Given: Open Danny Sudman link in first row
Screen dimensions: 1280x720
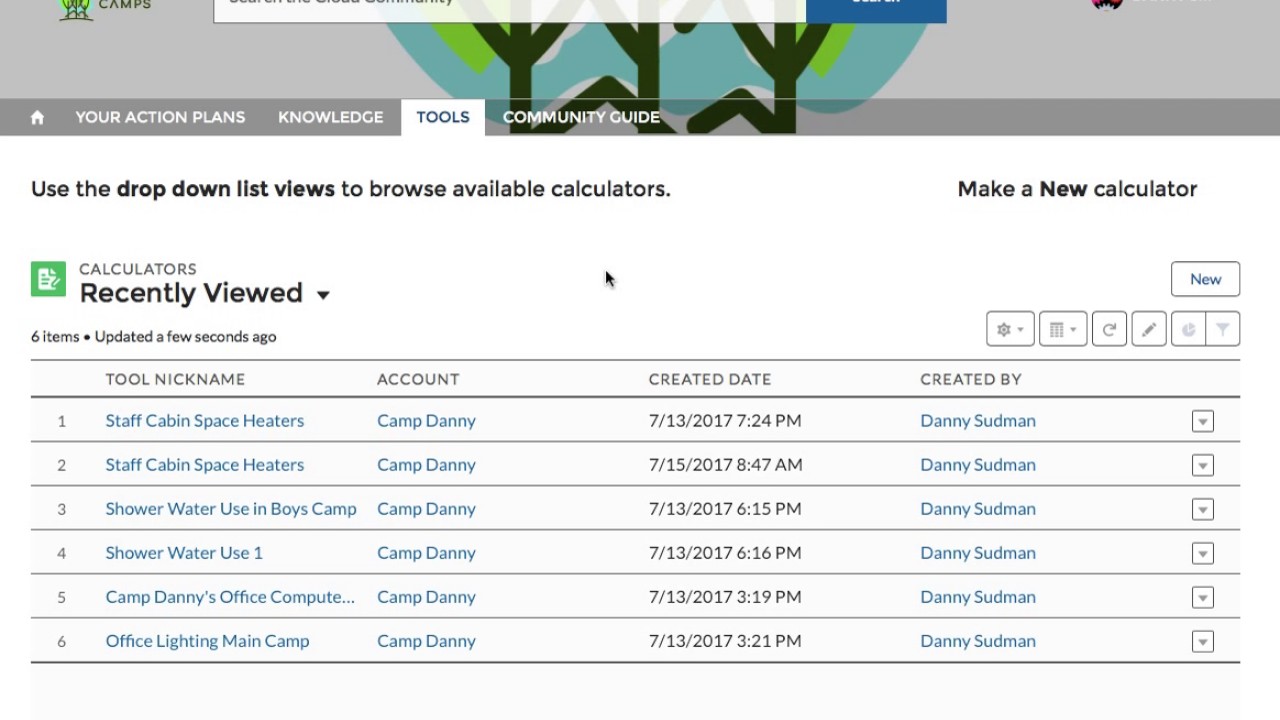Looking at the screenshot, I should (977, 421).
